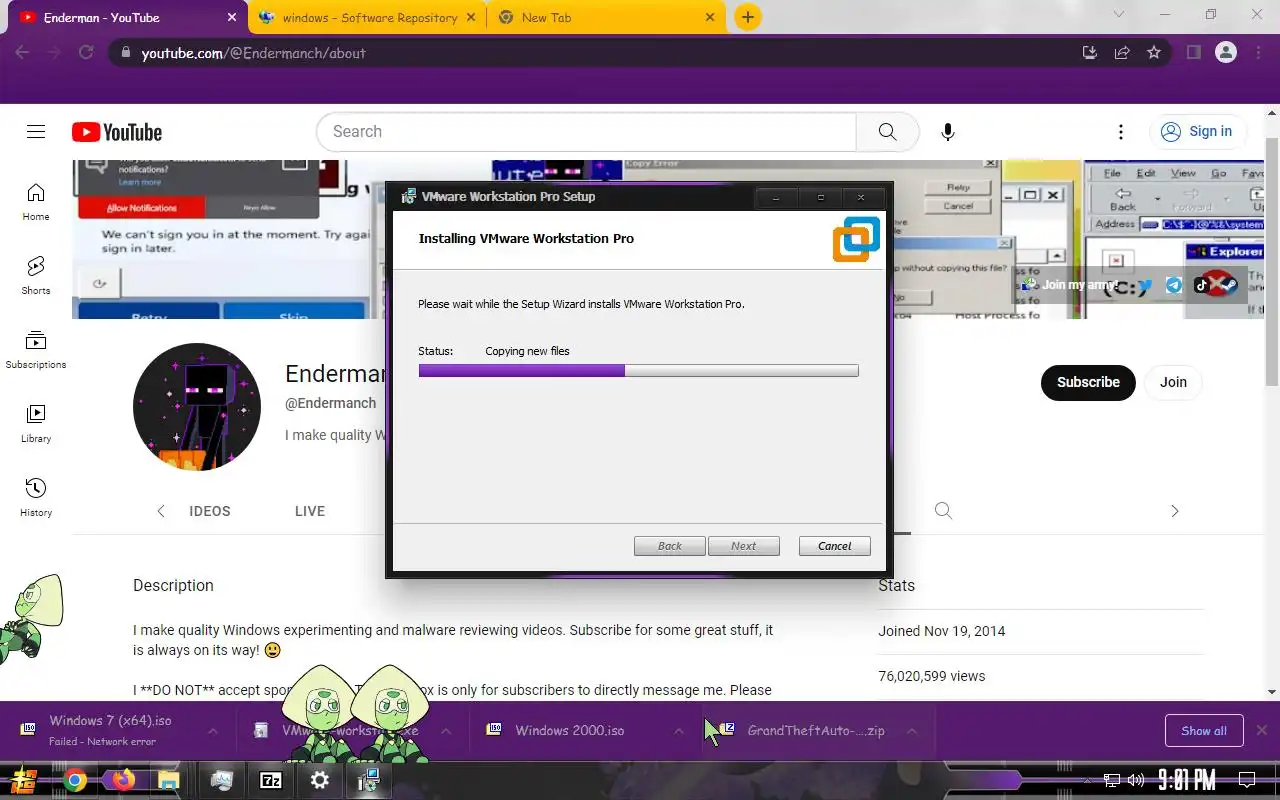This screenshot has width=1280, height=800.
Task: Start voice search with microphone icon
Action: click(x=948, y=132)
